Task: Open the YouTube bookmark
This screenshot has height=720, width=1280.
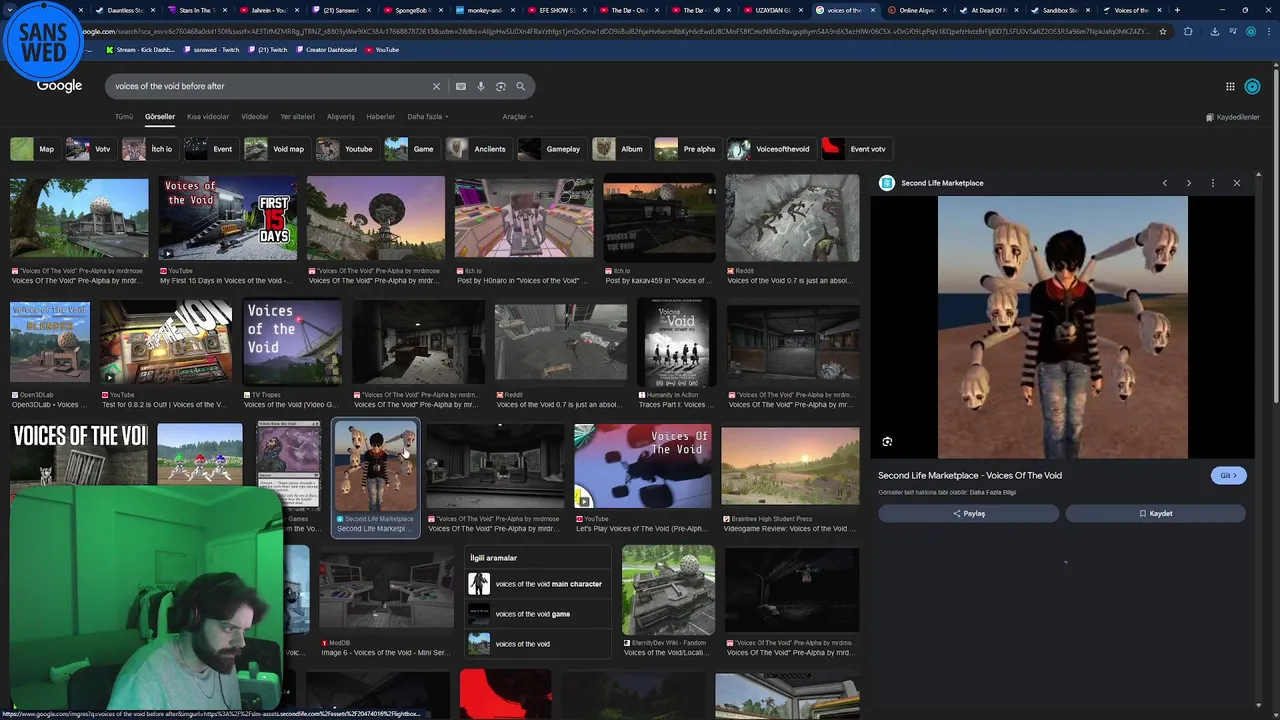Action: (382, 50)
